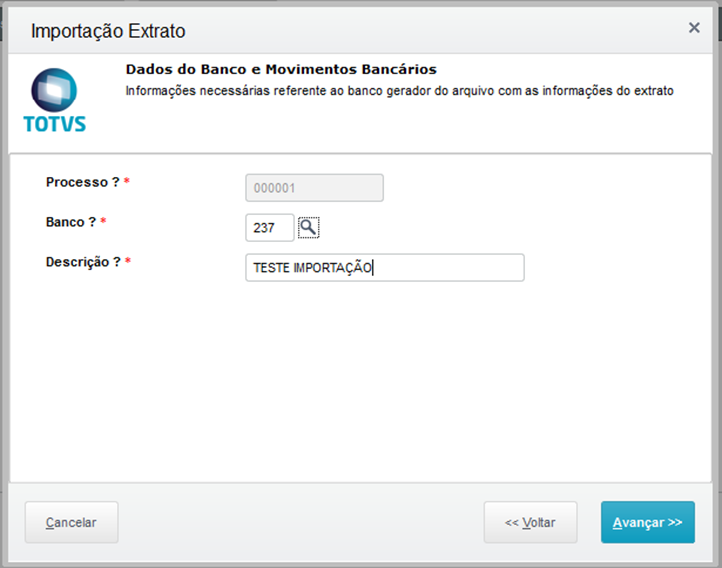Proceed using the Avançar >> button

(647, 522)
